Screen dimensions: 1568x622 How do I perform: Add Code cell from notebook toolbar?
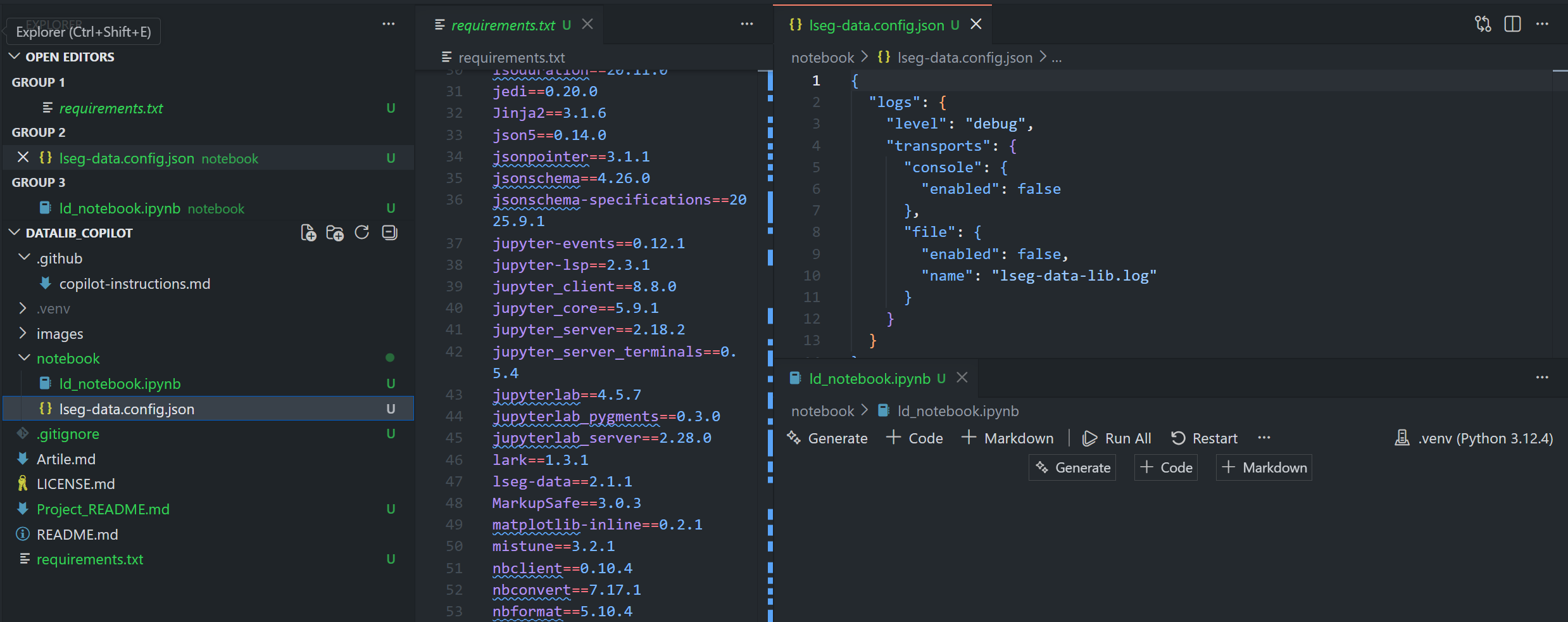pos(915,438)
